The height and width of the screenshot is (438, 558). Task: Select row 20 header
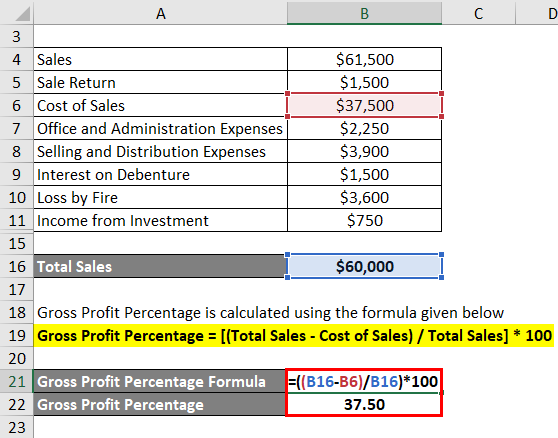[x=16, y=359]
